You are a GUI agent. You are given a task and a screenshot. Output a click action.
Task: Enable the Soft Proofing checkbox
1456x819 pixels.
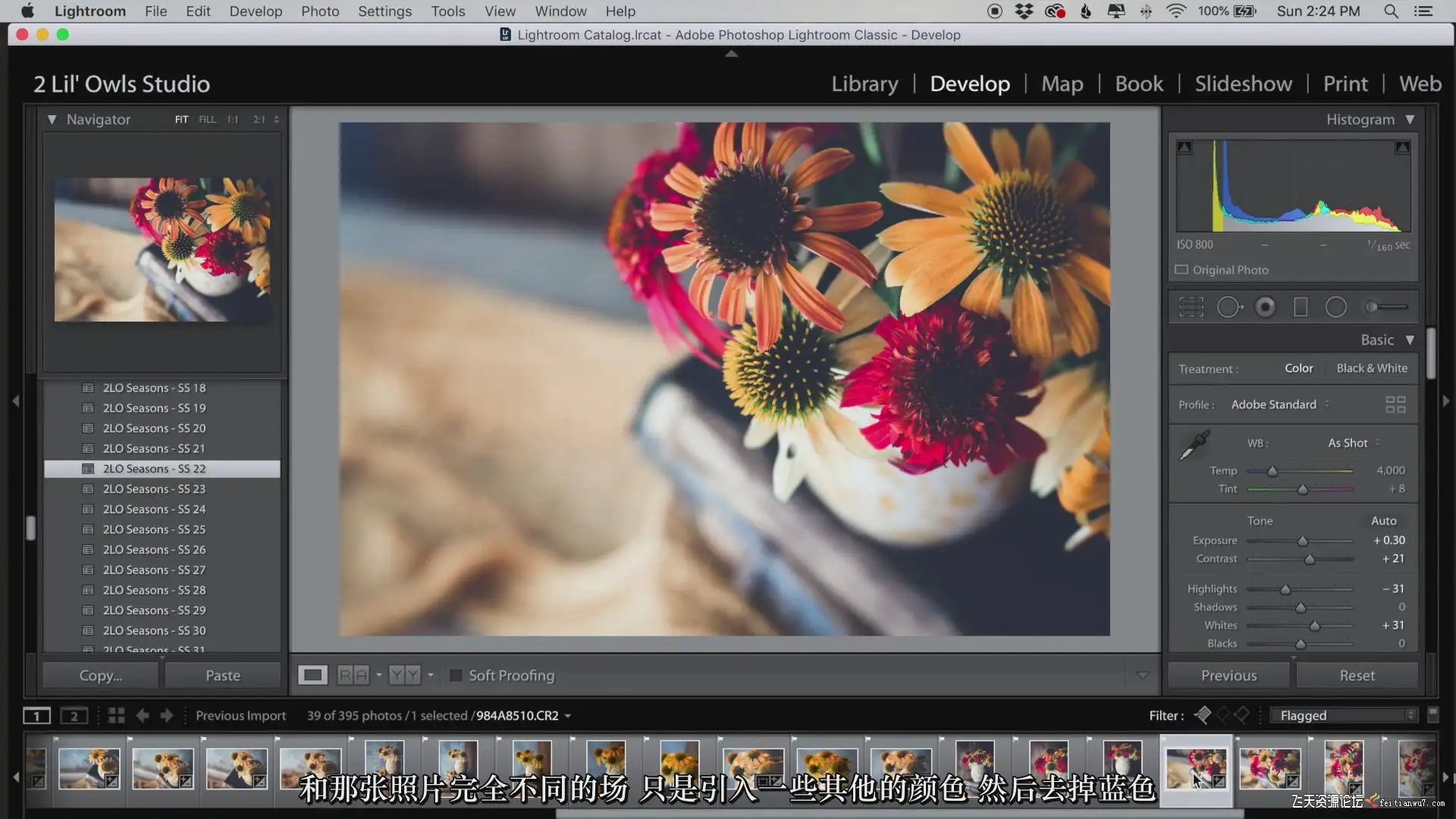[x=456, y=675]
